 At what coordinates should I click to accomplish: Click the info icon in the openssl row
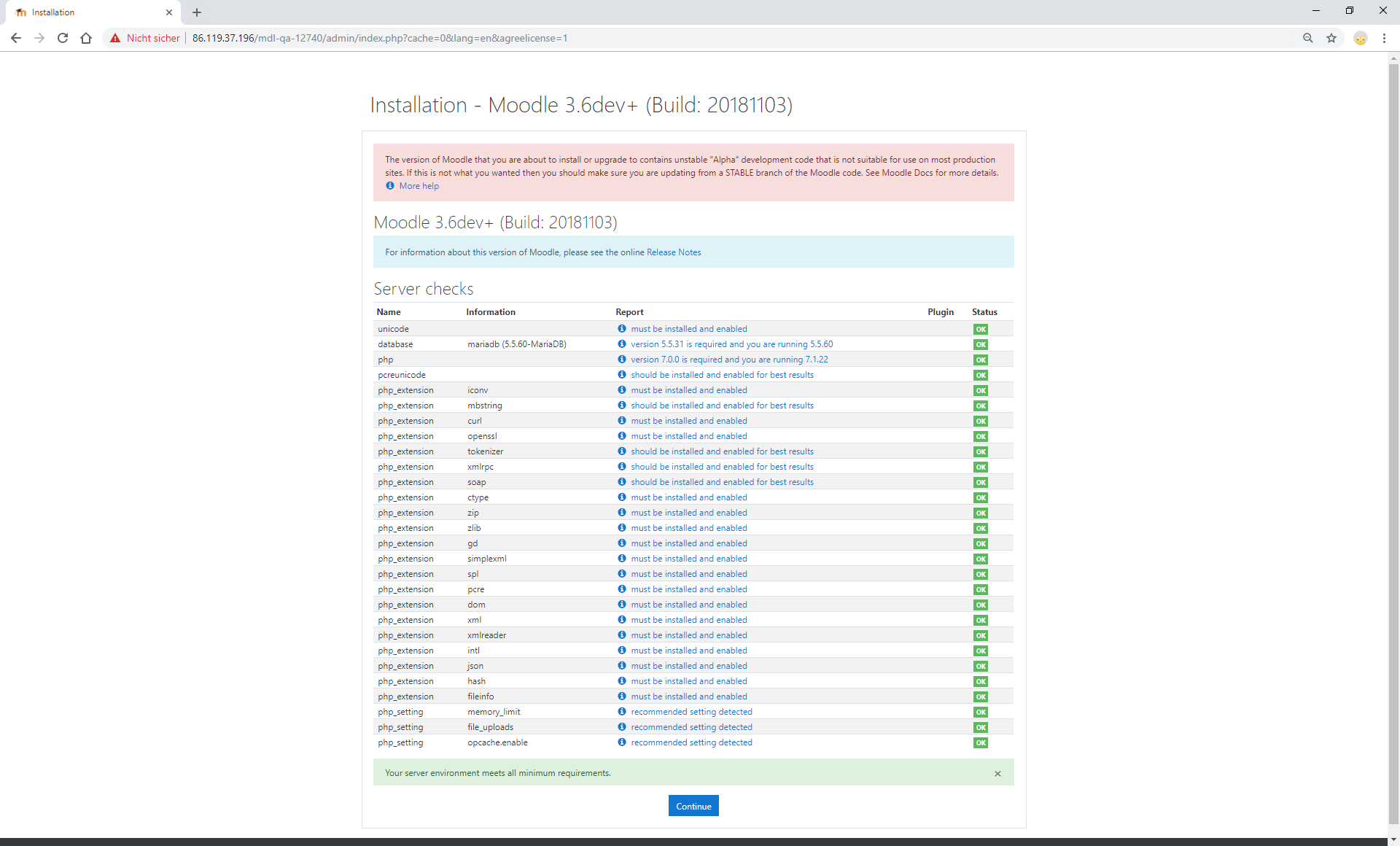click(622, 436)
